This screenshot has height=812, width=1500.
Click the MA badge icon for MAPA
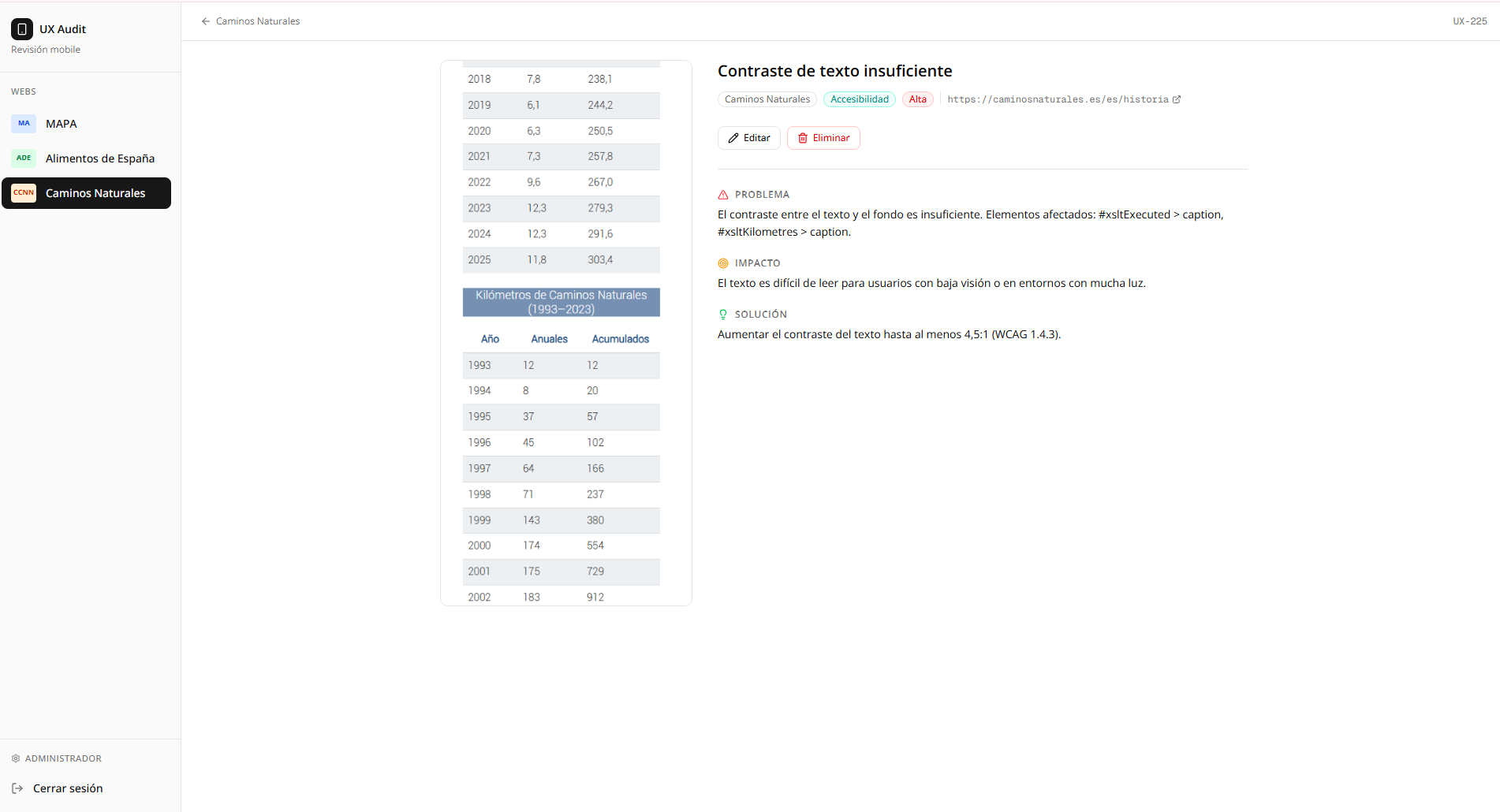[x=24, y=124]
